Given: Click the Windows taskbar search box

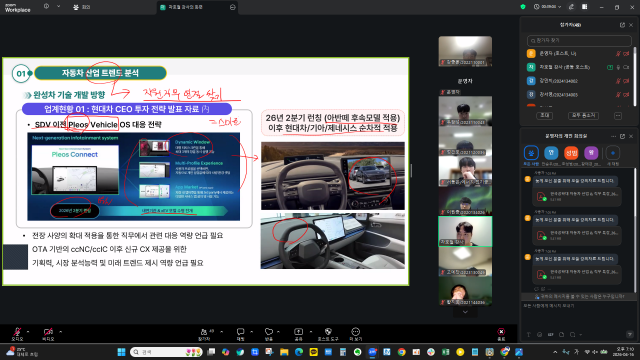Looking at the screenshot, I should click(166, 352).
